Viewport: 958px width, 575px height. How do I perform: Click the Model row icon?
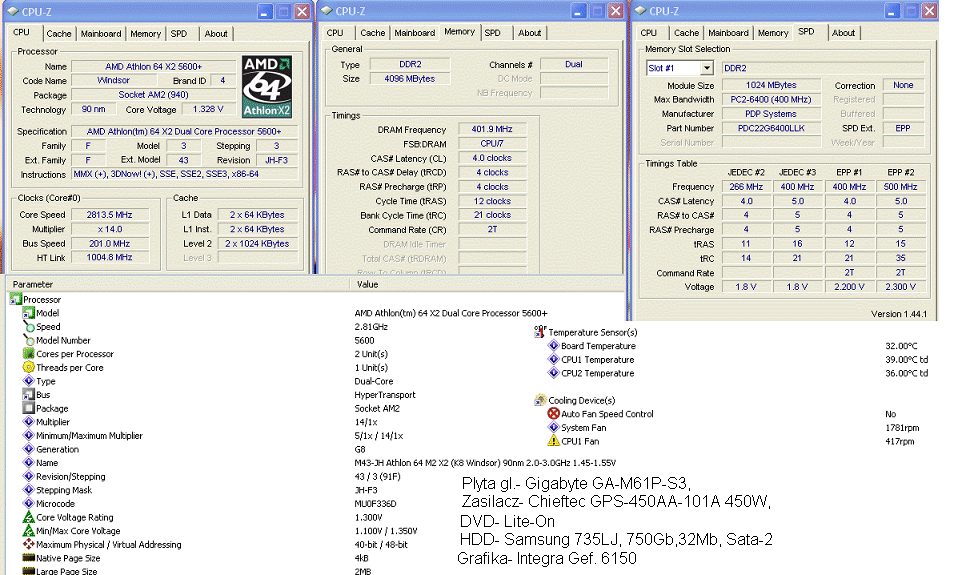pos(28,313)
